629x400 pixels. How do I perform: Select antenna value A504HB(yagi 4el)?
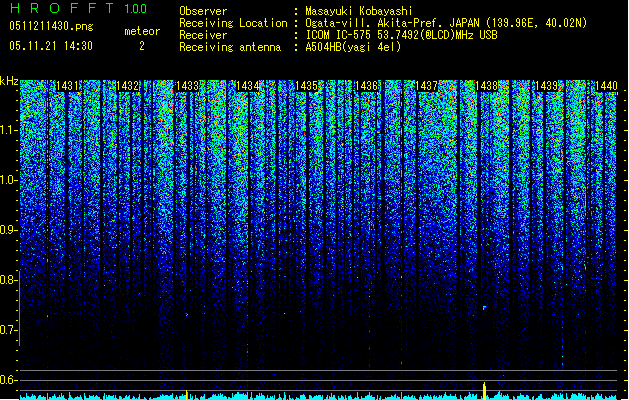[x=353, y=47]
